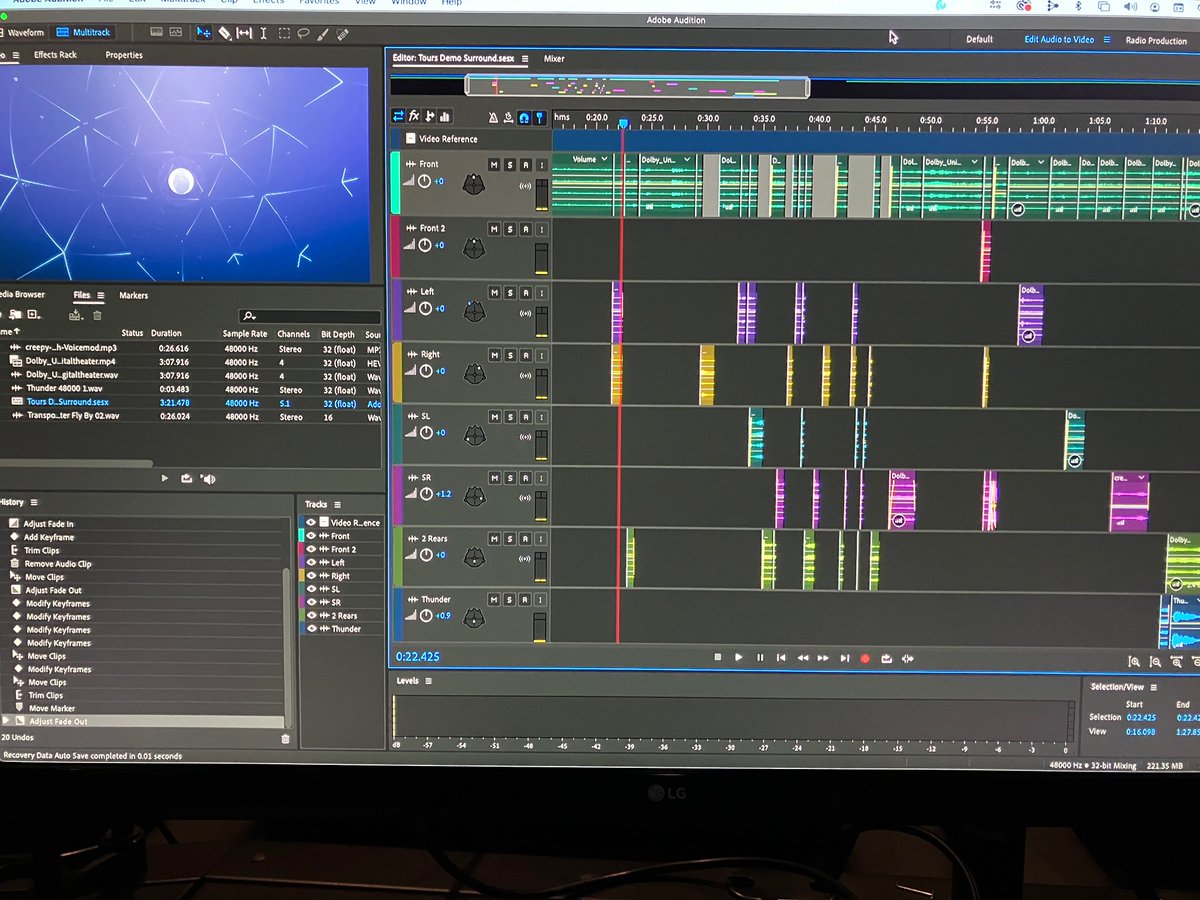The width and height of the screenshot is (1200, 900).
Task: Click the Front track surround panner
Action: pyautogui.click(x=474, y=185)
